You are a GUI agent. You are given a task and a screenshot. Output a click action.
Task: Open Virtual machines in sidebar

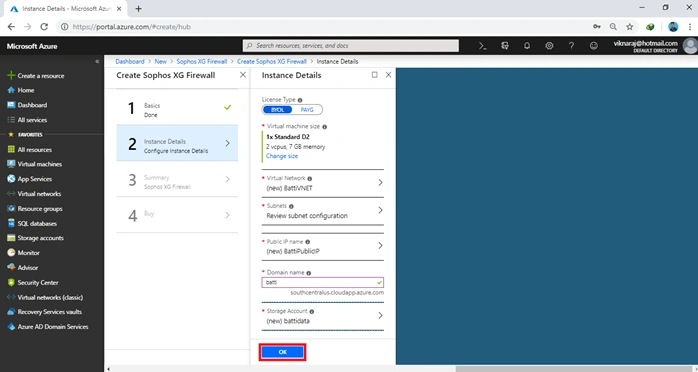(x=35, y=164)
